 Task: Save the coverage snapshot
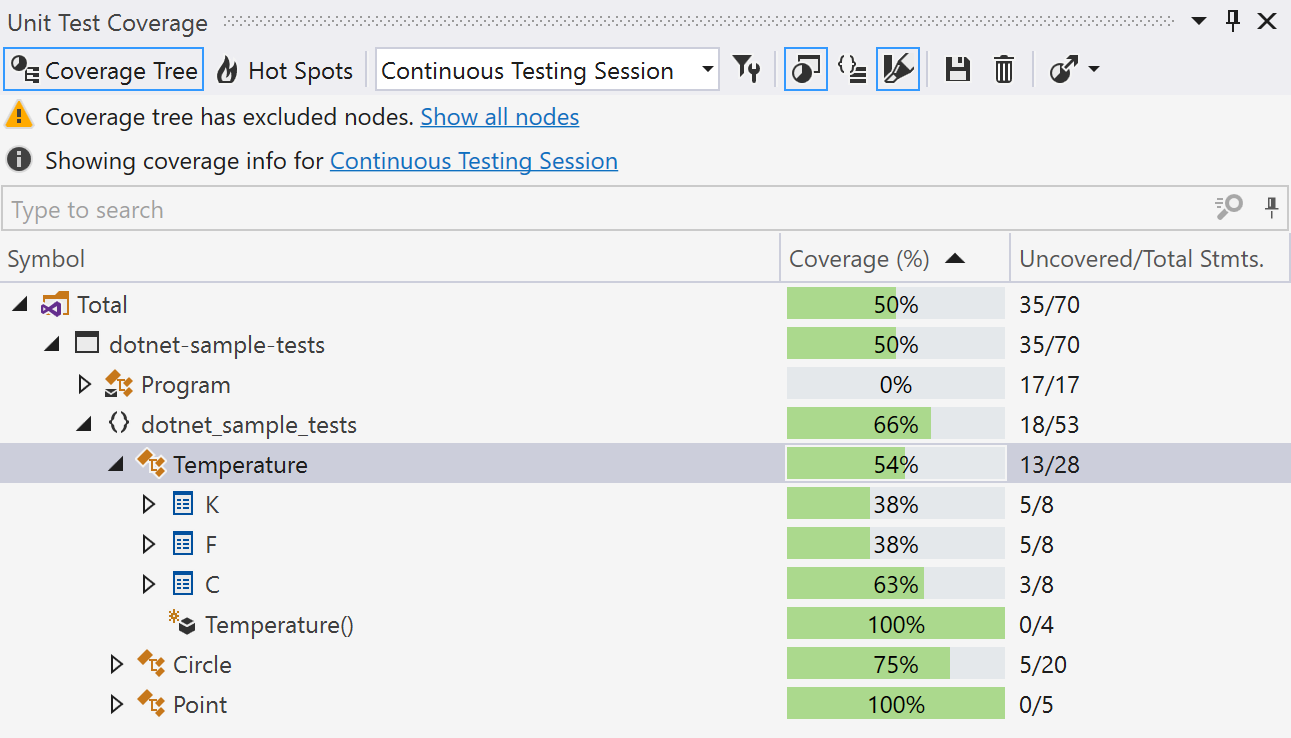957,69
